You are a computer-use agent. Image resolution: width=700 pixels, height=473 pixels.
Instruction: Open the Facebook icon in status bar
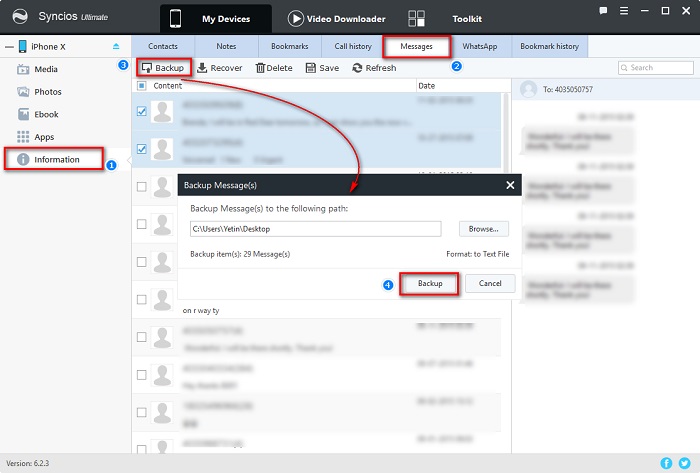(666, 463)
